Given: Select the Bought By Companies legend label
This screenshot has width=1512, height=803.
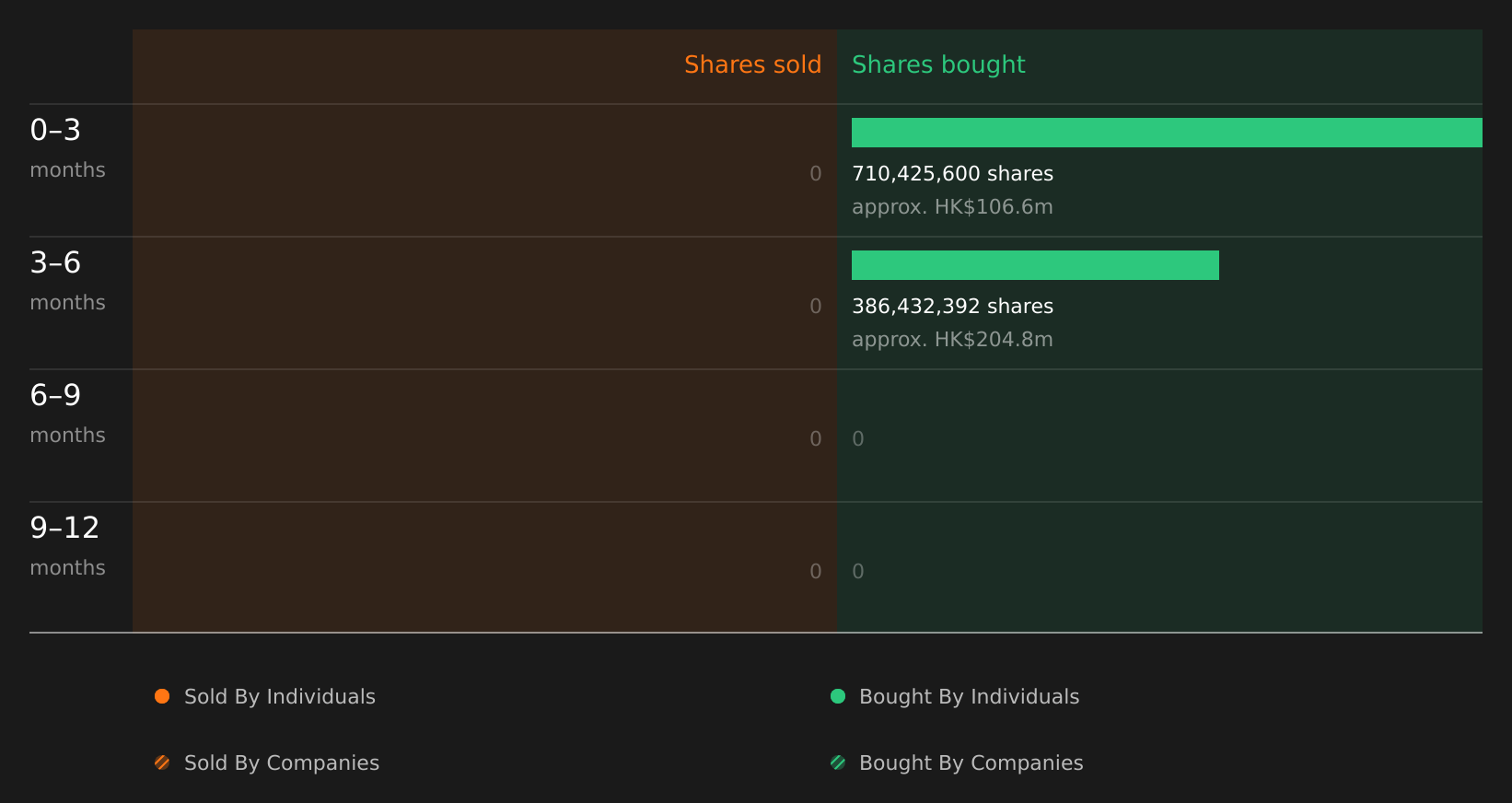Looking at the screenshot, I should tap(971, 763).
